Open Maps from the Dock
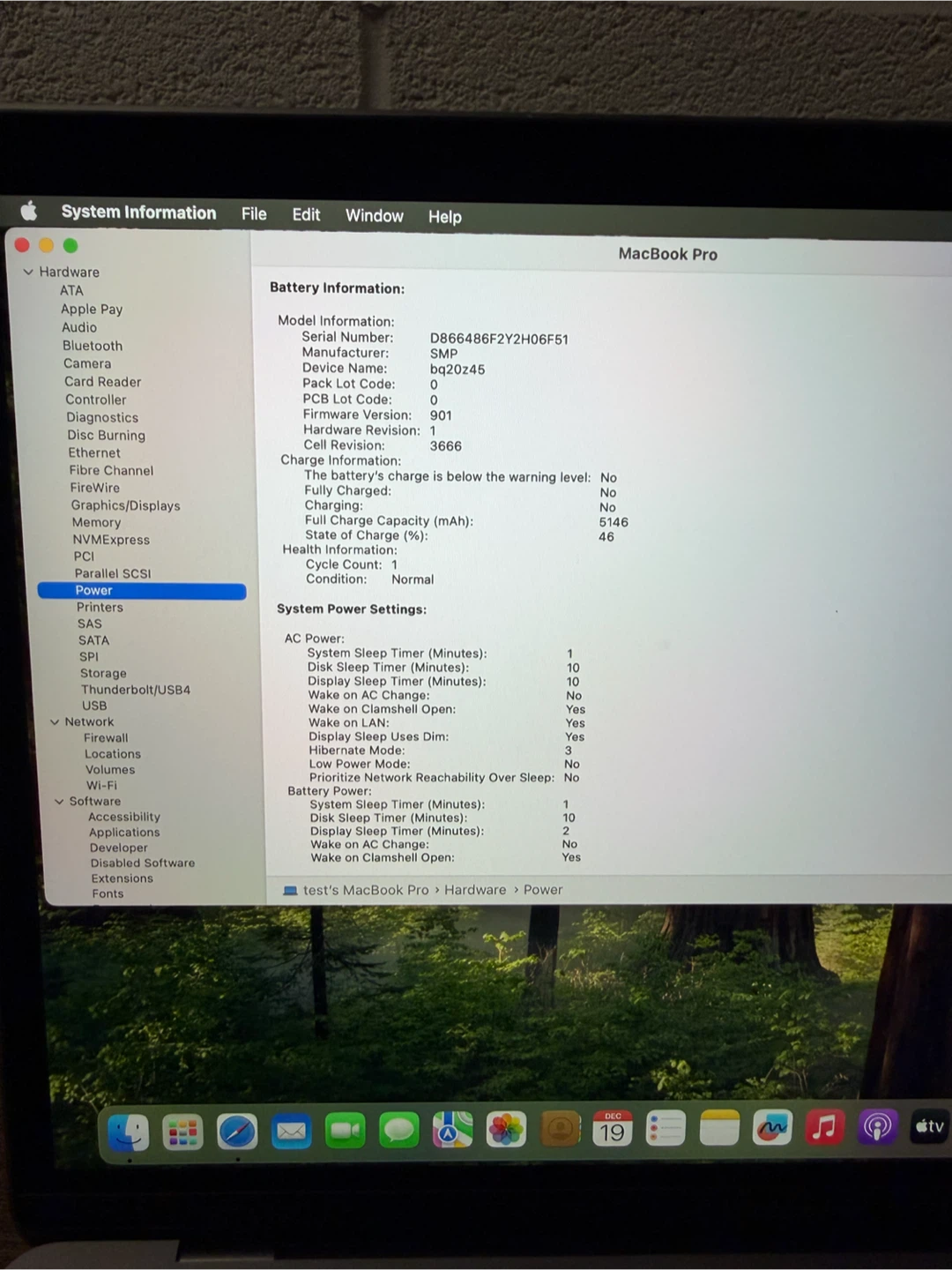952x1270 pixels. pyautogui.click(x=452, y=1130)
